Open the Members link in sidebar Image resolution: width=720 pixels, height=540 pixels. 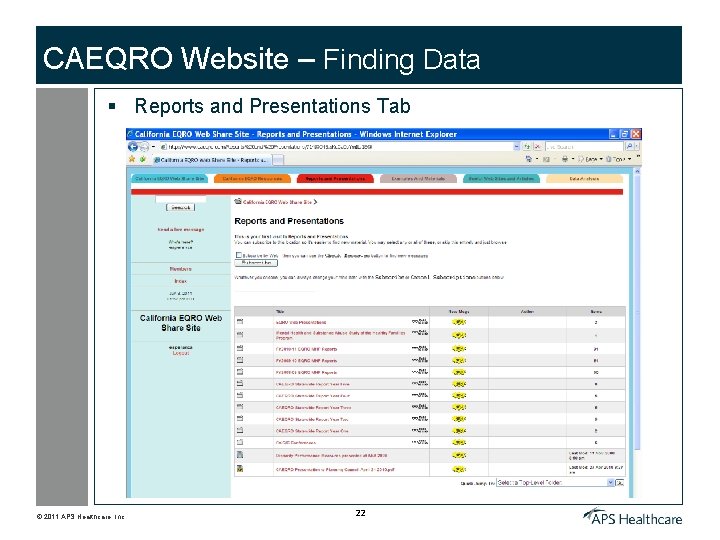(180, 269)
